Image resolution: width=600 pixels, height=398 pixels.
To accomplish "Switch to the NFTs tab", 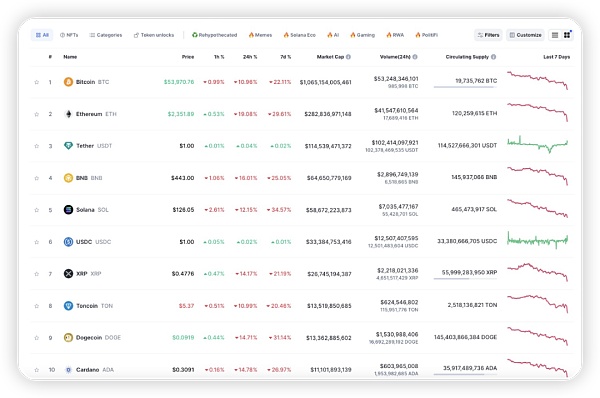I will coord(69,35).
